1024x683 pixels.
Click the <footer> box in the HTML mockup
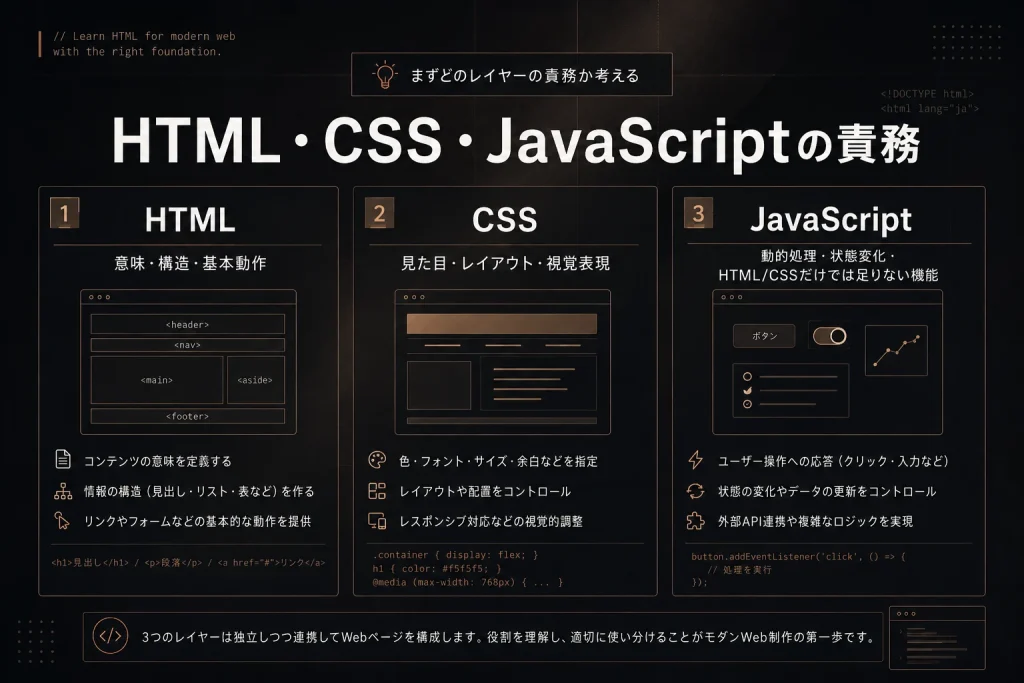click(x=187, y=416)
